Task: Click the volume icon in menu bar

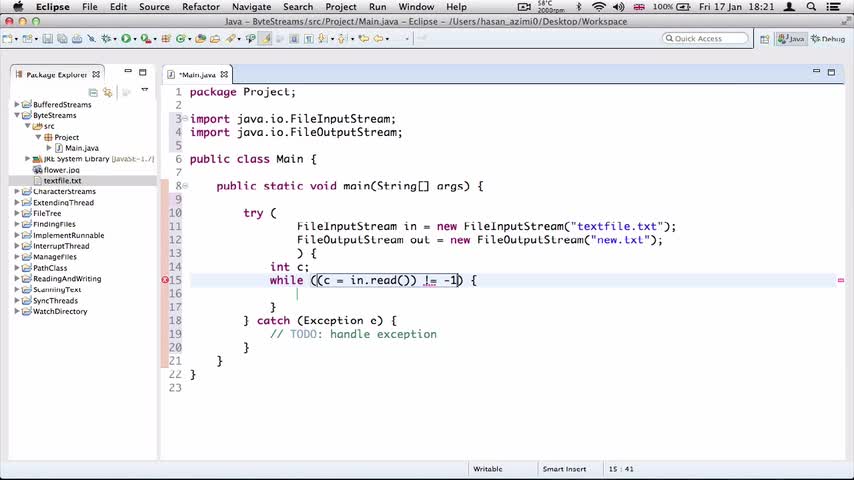Action: [619, 7]
